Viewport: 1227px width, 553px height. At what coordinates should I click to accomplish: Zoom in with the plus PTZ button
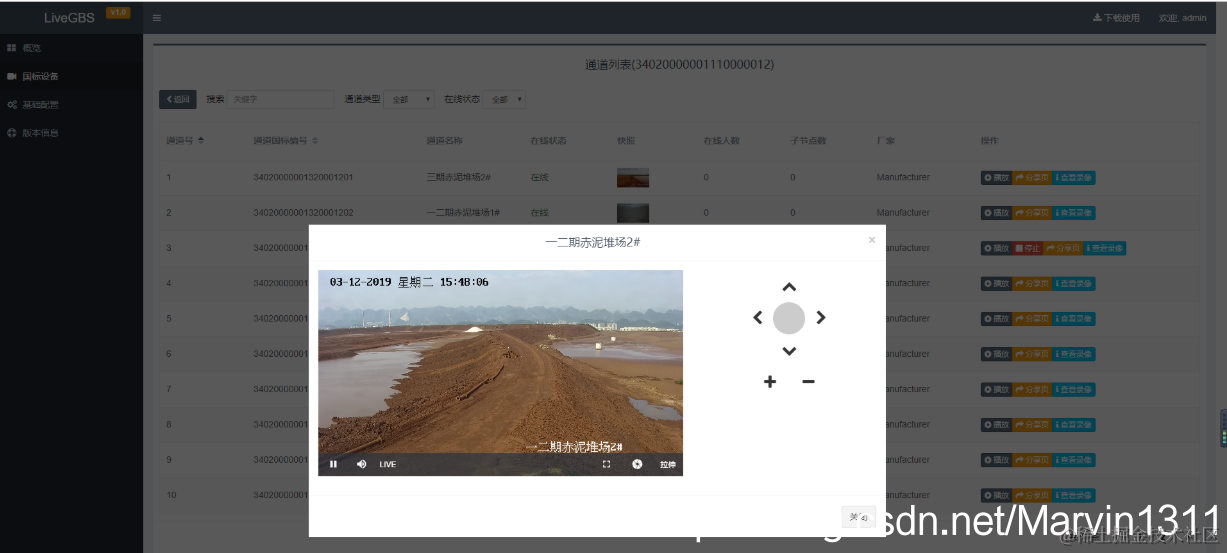pyautogui.click(x=770, y=382)
